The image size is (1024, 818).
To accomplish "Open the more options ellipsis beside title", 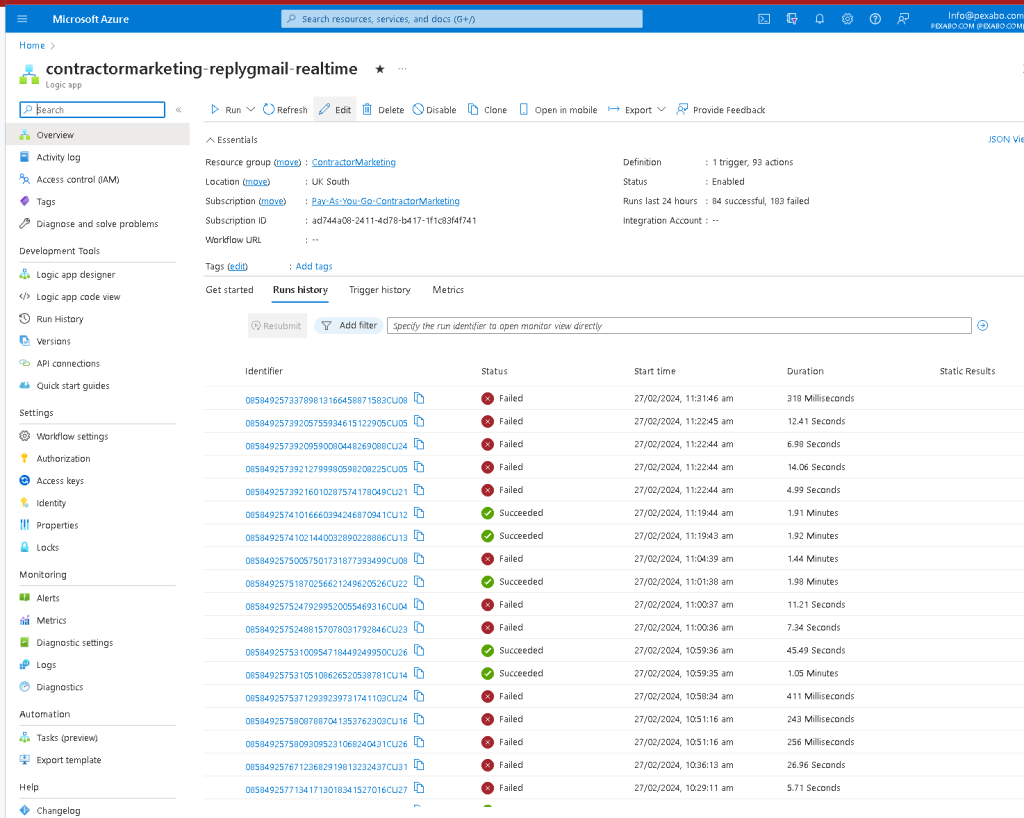I will pos(402,69).
